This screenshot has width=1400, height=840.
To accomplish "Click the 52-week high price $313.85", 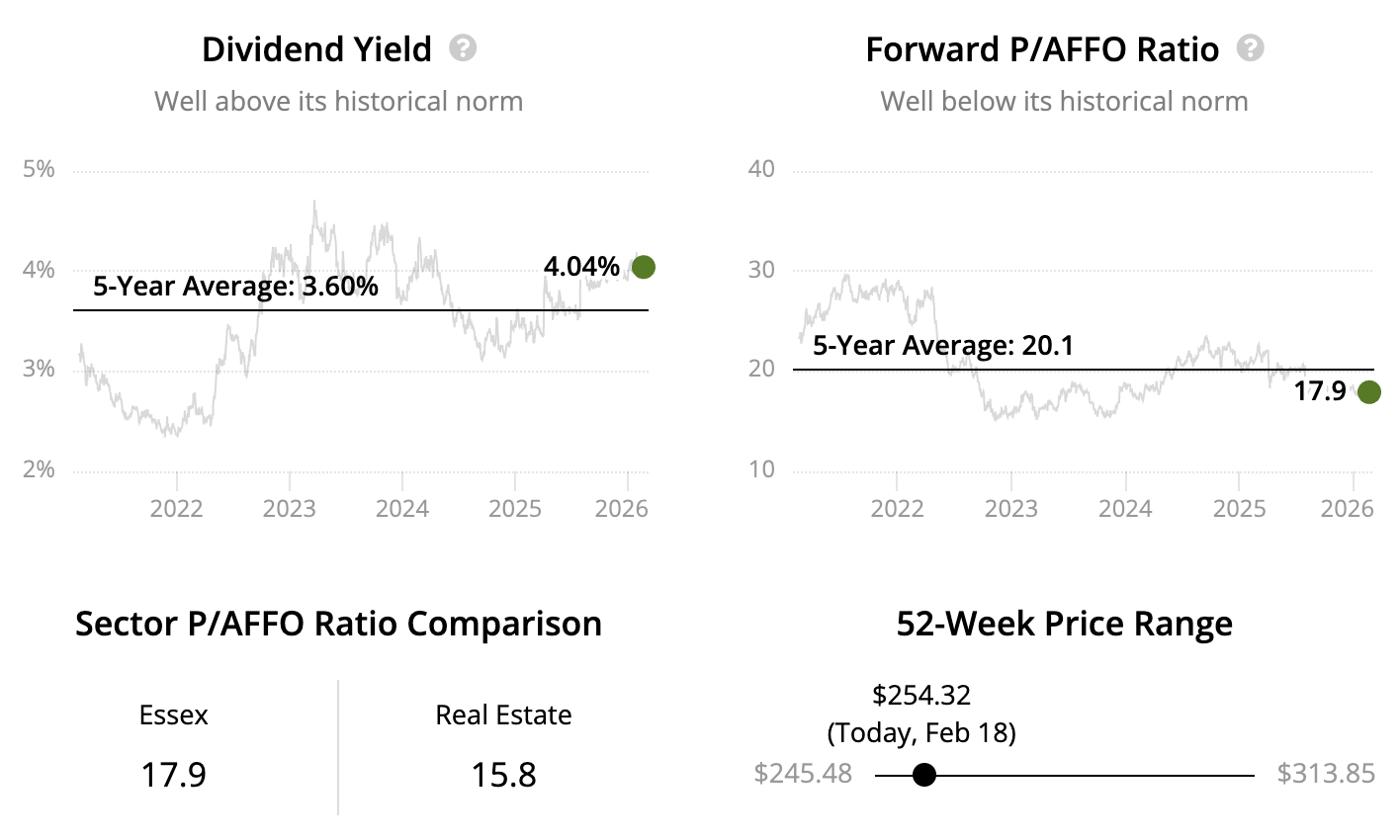I will (x=1325, y=773).
